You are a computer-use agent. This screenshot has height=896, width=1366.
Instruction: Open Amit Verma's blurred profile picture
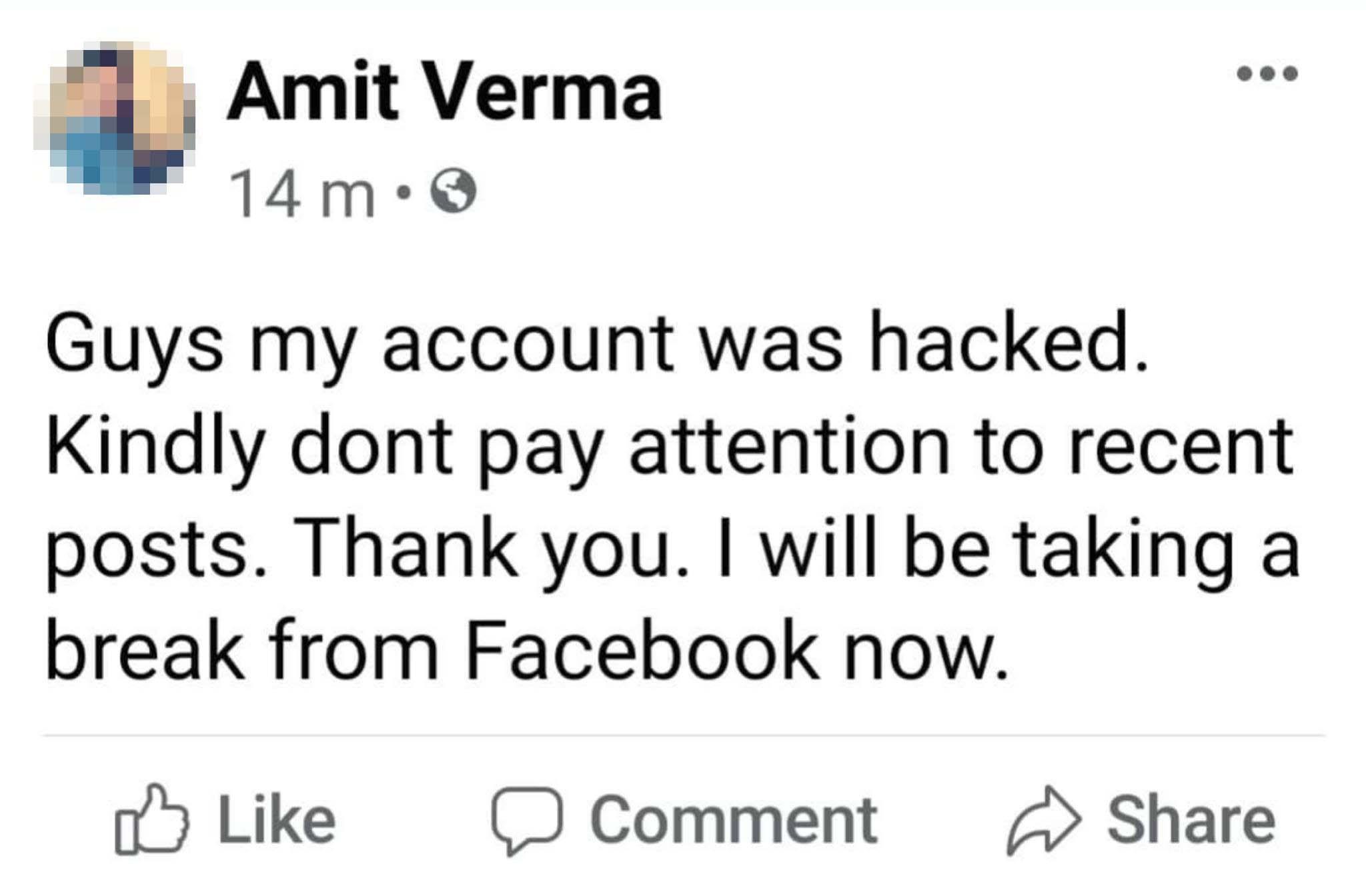(x=115, y=117)
